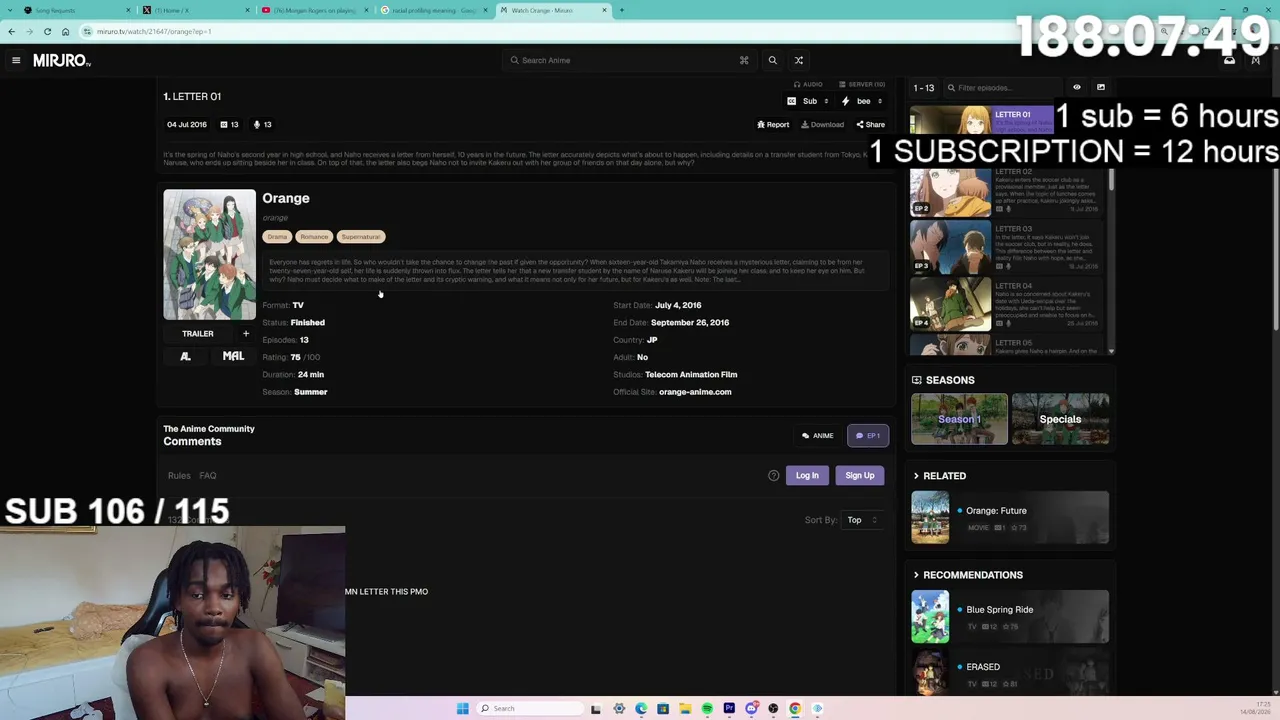Open Discord from taskbar
This screenshot has height=720, width=1280.
[x=751, y=709]
